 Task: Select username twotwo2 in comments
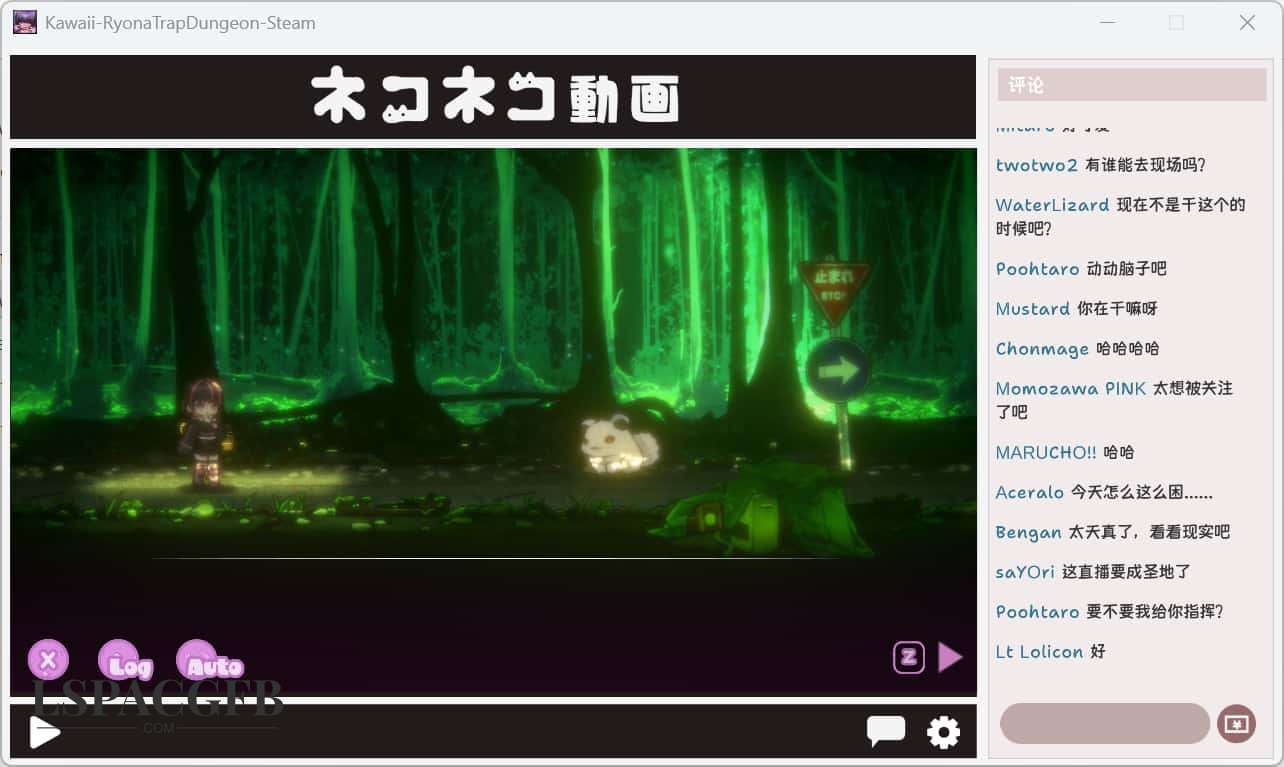tap(1036, 165)
